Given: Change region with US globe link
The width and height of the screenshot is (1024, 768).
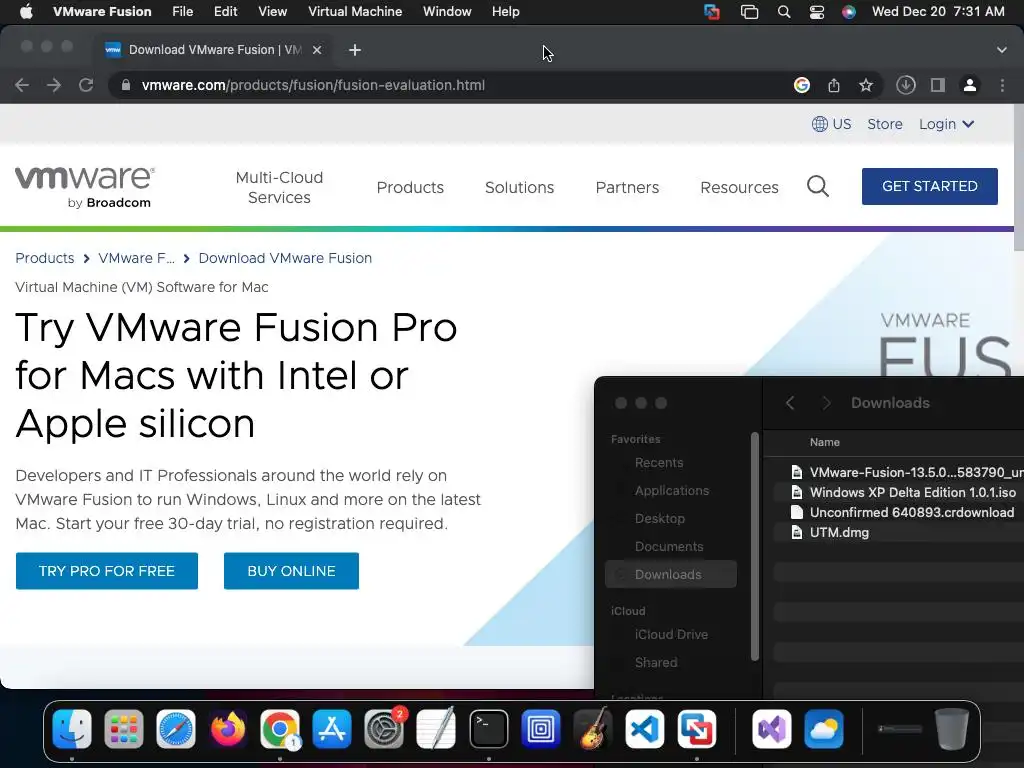Looking at the screenshot, I should coord(831,124).
